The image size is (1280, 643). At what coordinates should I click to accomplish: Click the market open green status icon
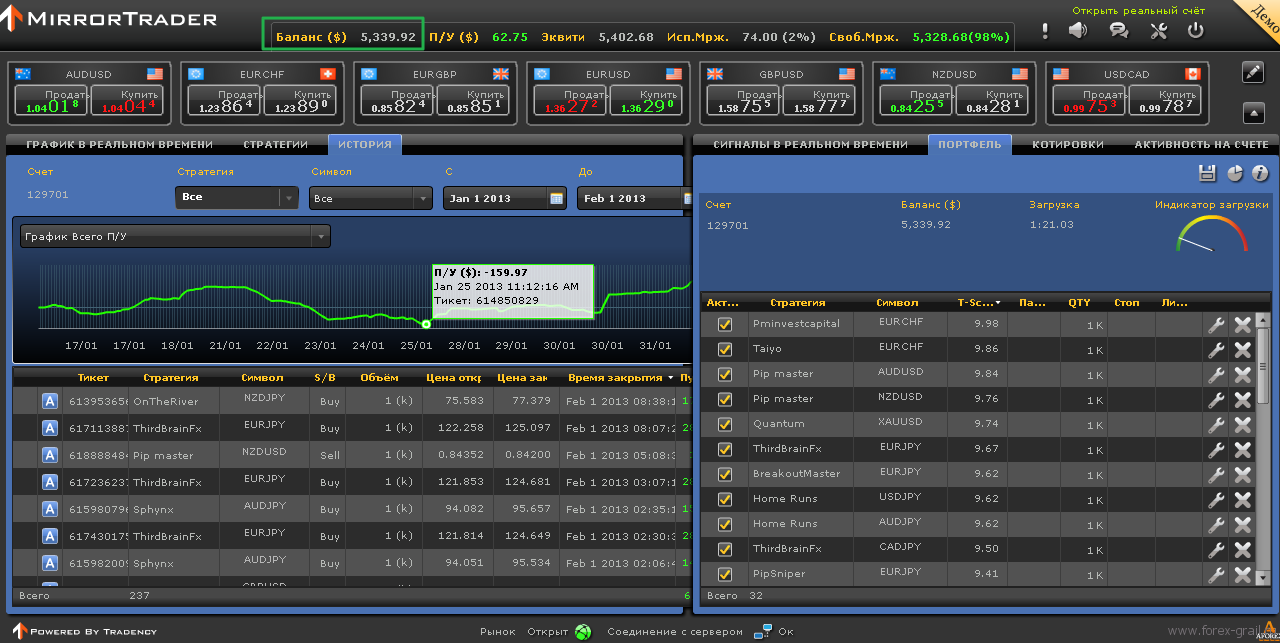(583, 632)
